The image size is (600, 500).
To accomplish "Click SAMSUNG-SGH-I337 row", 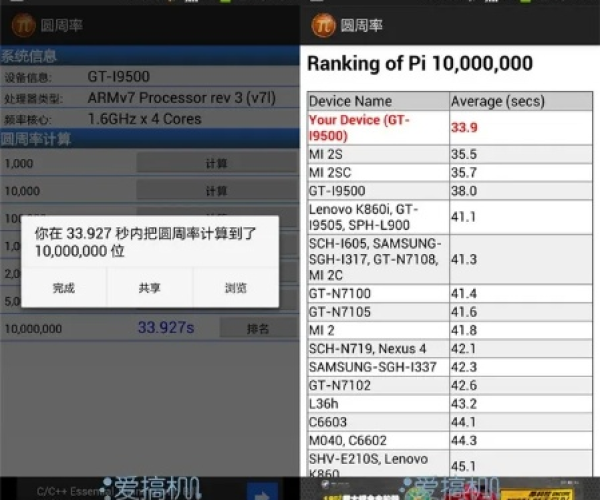I will pos(450,367).
